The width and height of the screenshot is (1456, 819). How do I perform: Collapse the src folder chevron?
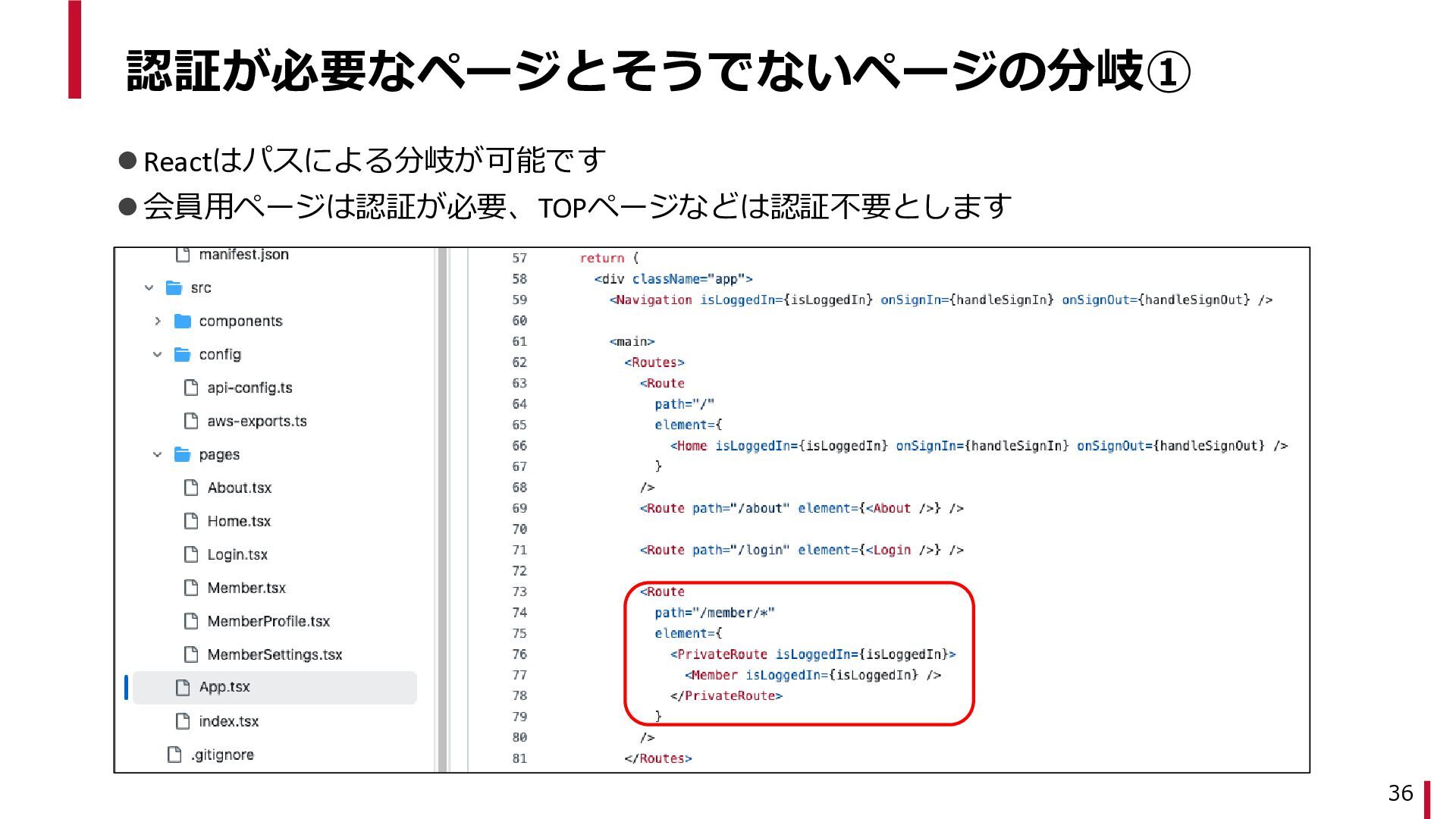point(149,288)
